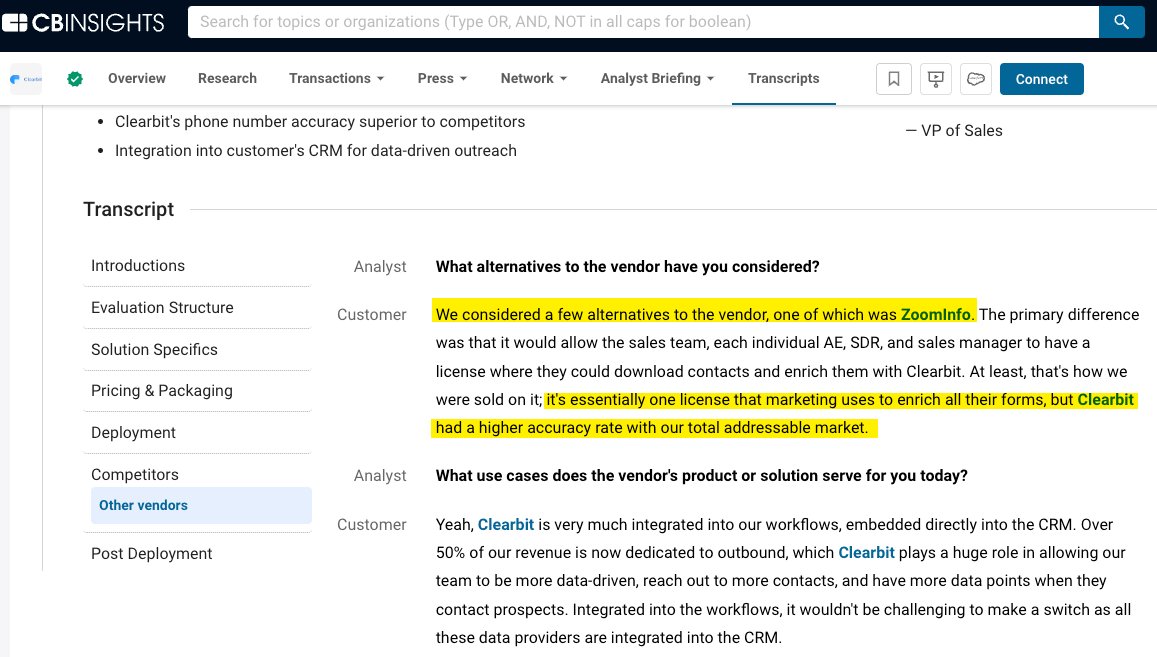Jump to the Introductions section
Viewport: 1157px width, 657px height.
pos(138,266)
